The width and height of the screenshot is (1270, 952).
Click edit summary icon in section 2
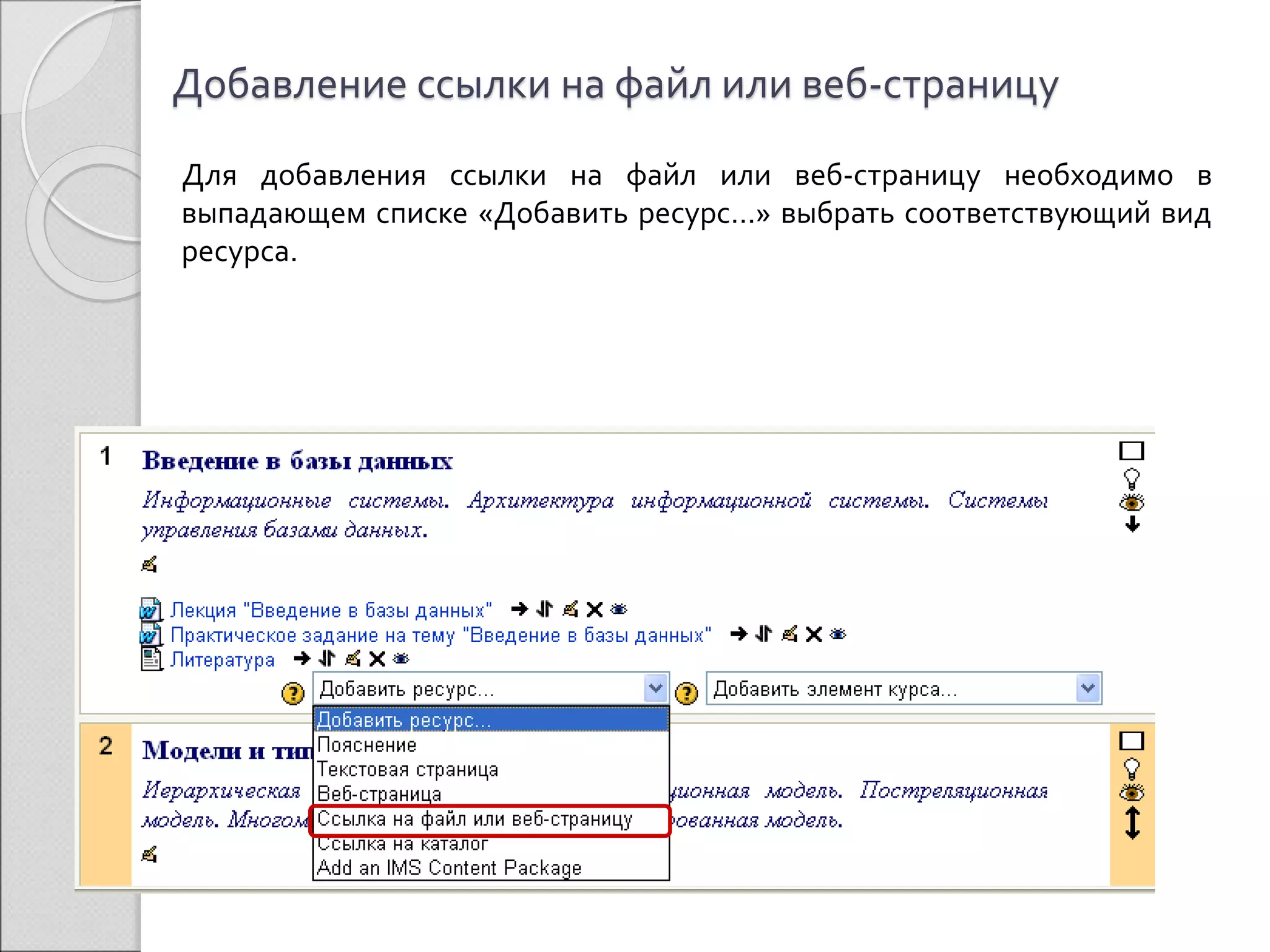(149, 854)
